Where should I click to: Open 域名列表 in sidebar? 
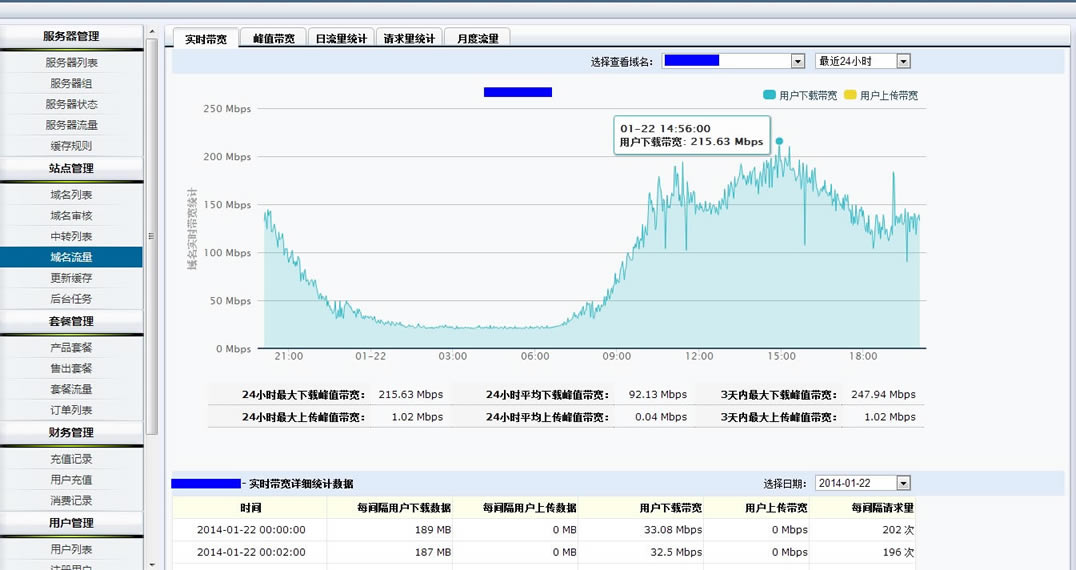pos(71,195)
